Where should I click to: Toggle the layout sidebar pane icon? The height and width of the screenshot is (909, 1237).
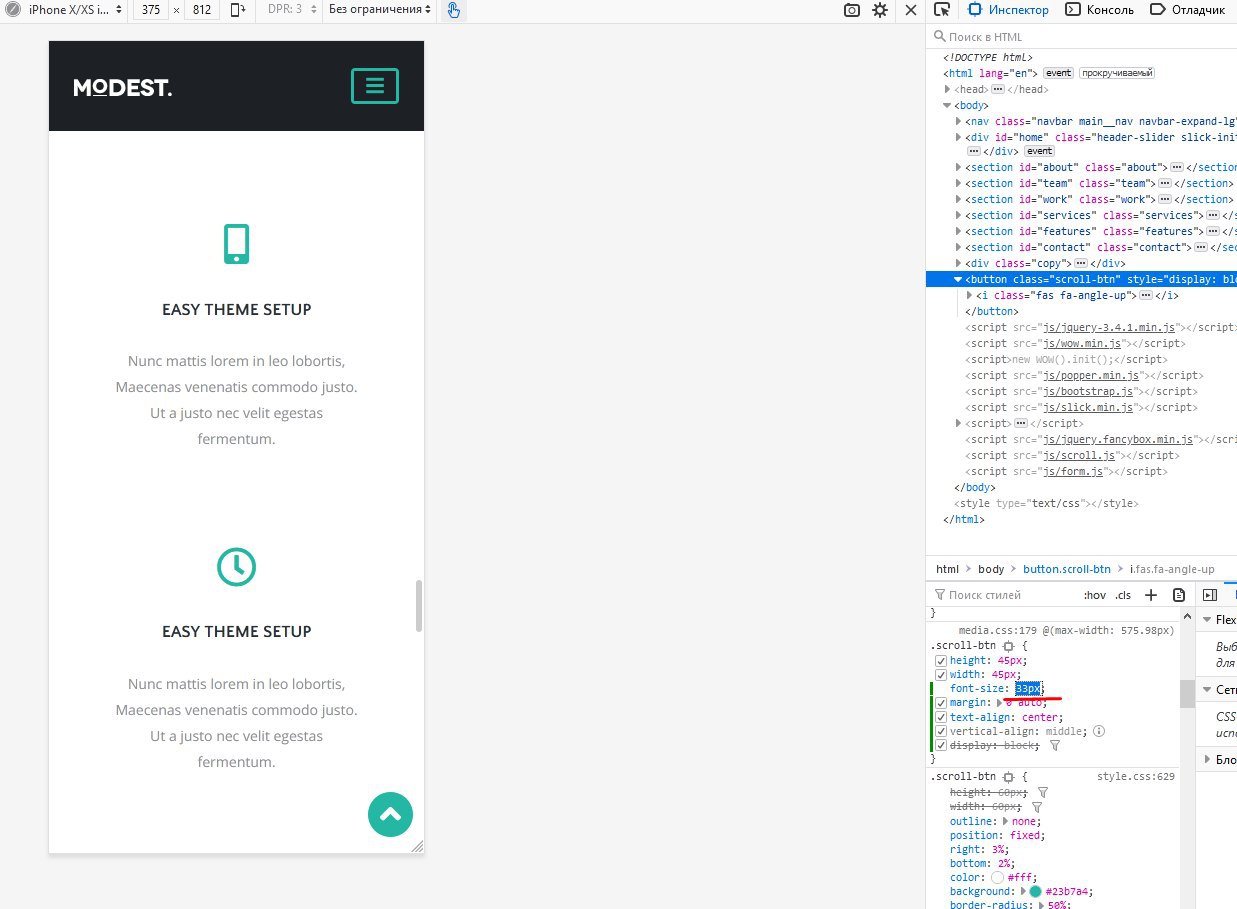tap(1209, 595)
